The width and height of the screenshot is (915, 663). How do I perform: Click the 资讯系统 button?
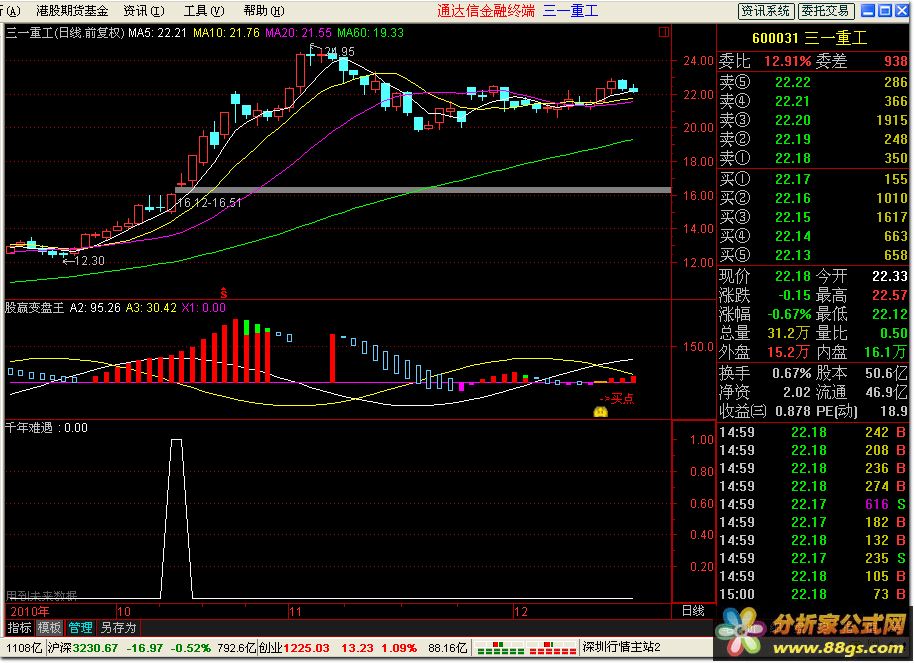765,11
